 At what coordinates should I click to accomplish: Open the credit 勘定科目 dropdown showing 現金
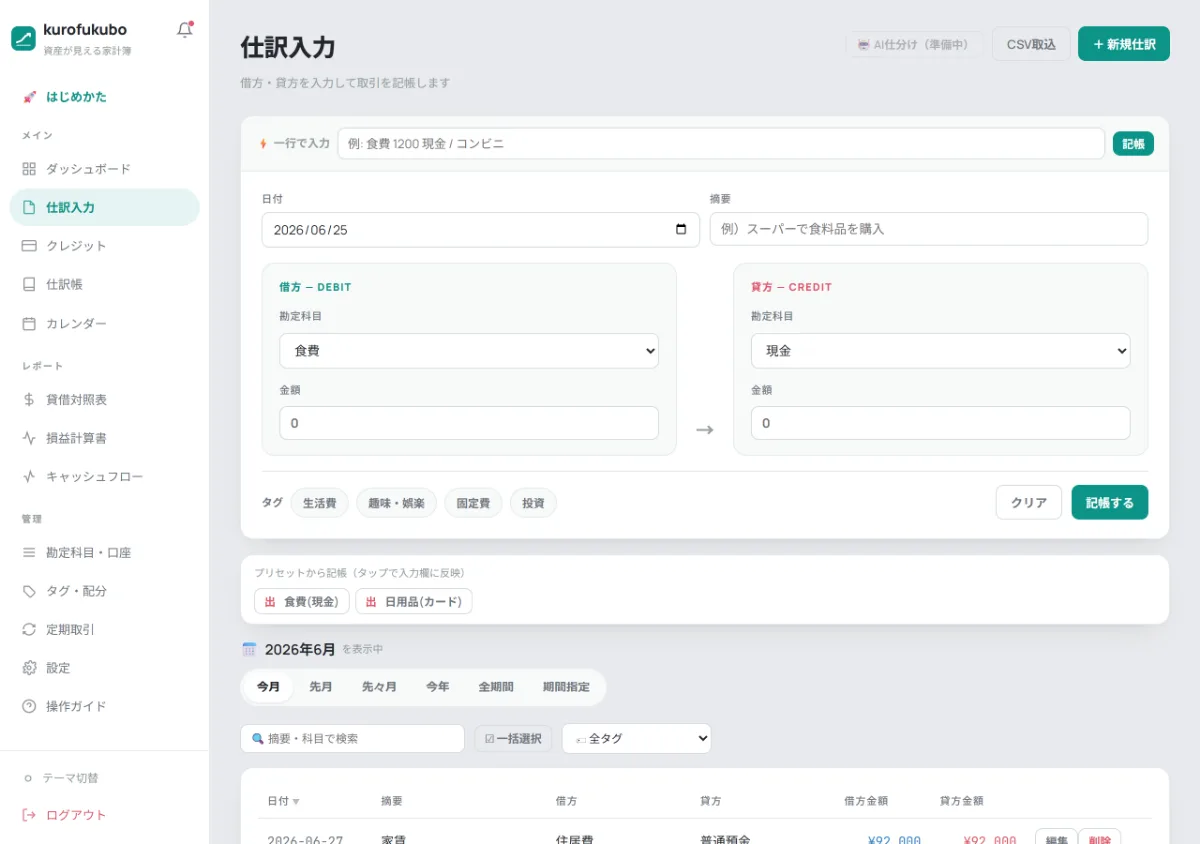pos(941,351)
